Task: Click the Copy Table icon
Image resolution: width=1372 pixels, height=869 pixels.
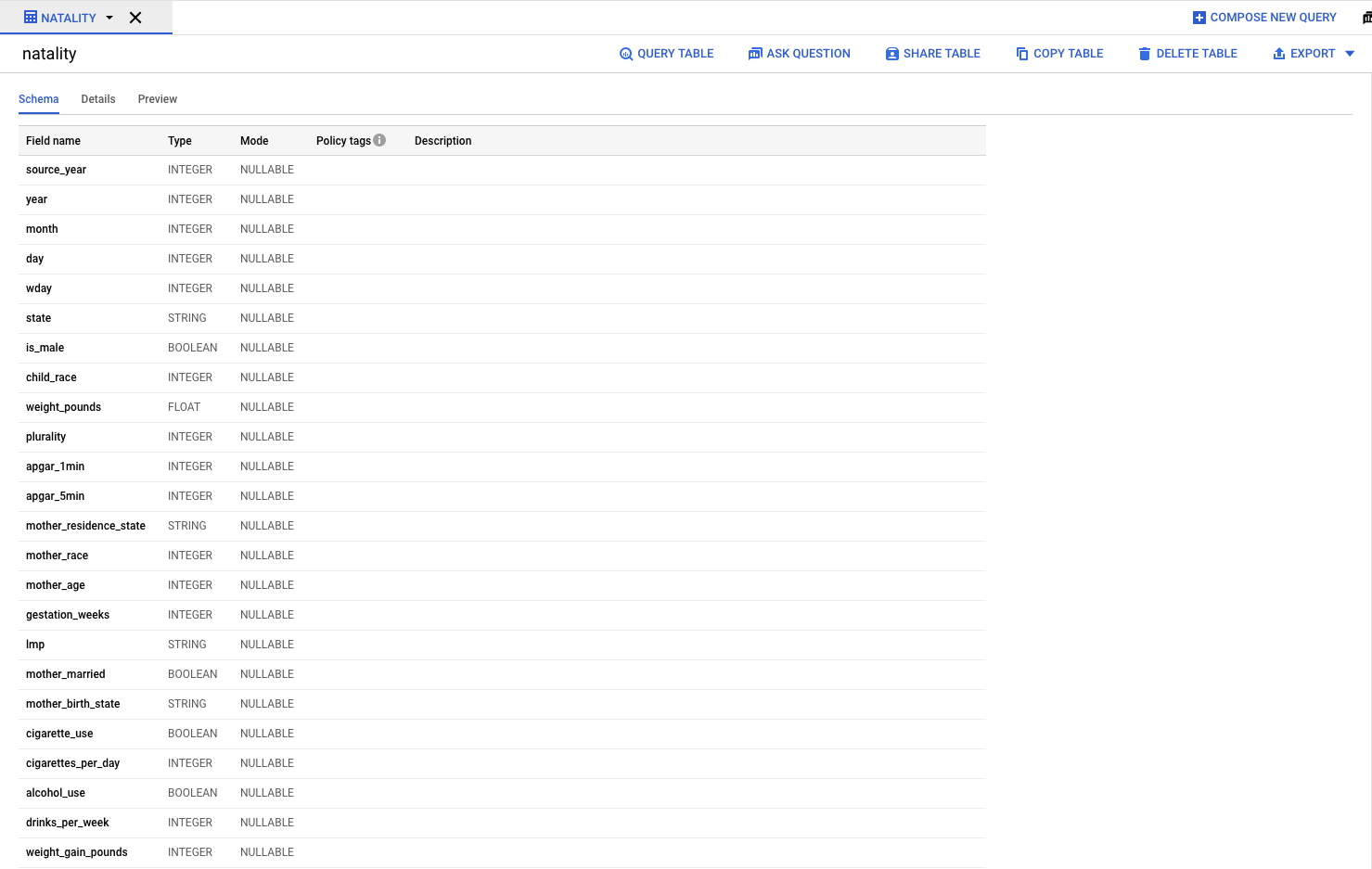Action: click(x=1022, y=54)
